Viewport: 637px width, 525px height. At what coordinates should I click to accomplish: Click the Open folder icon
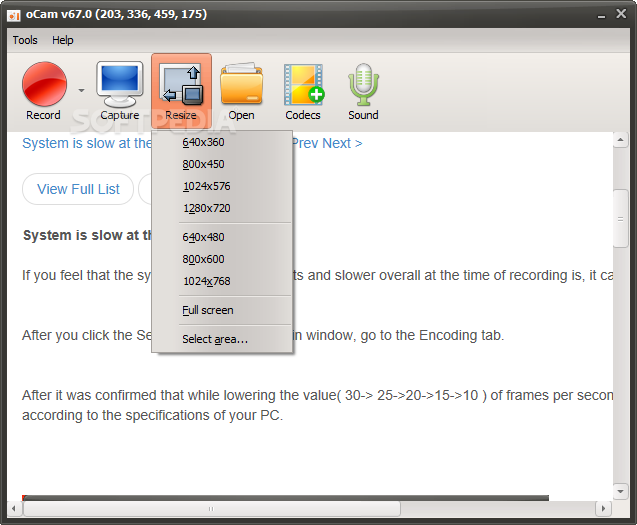tap(241, 85)
